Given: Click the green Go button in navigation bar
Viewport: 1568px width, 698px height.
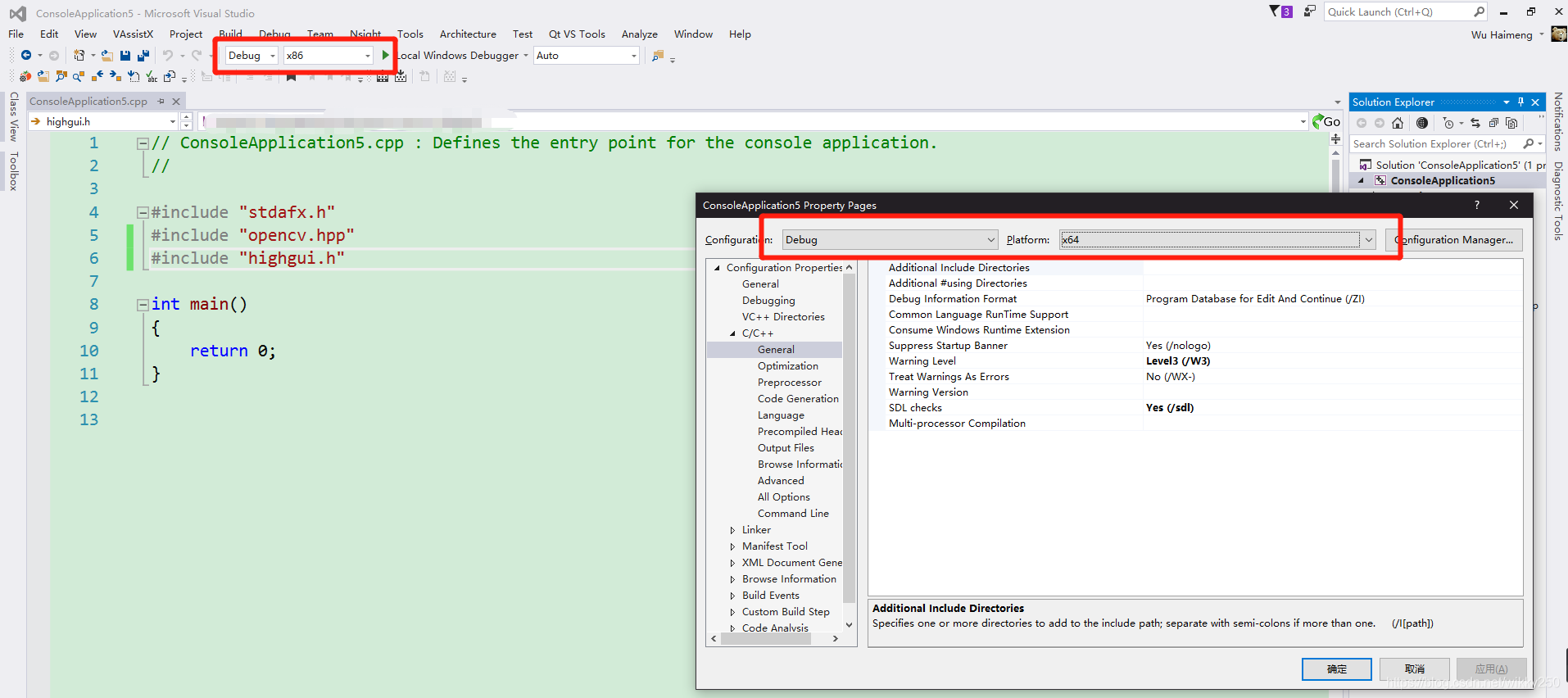Looking at the screenshot, I should (1326, 121).
